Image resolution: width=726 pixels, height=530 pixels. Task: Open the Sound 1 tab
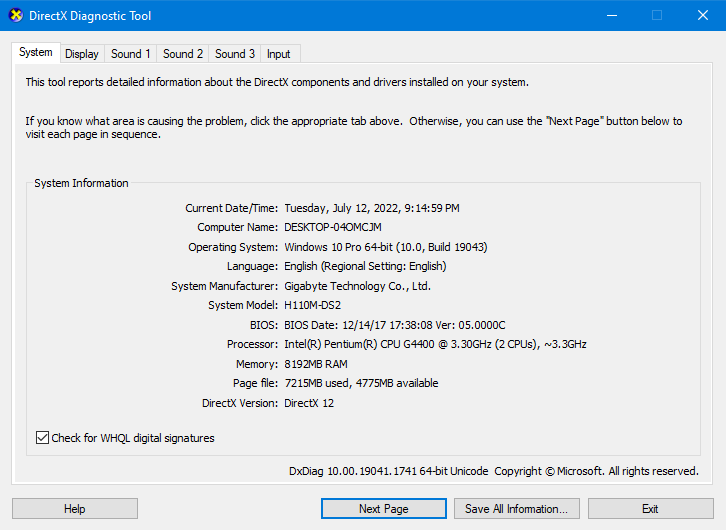point(131,54)
